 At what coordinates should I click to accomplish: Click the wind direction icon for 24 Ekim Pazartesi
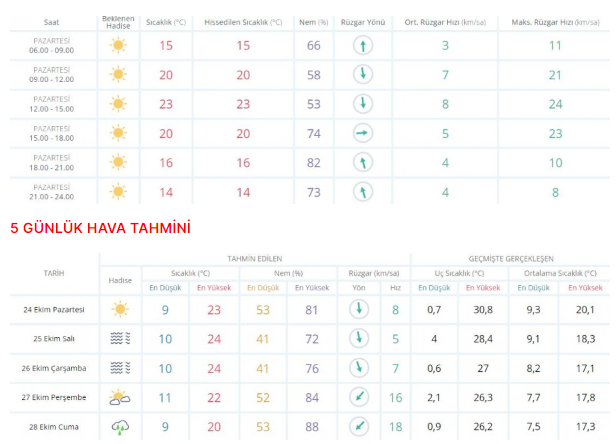pyautogui.click(x=359, y=310)
